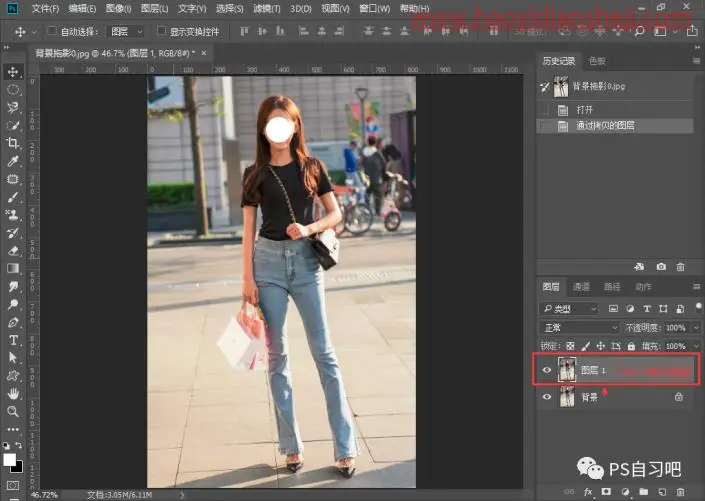This screenshot has width=705, height=501.
Task: Switch to the 动作 tab
Action: tap(643, 286)
